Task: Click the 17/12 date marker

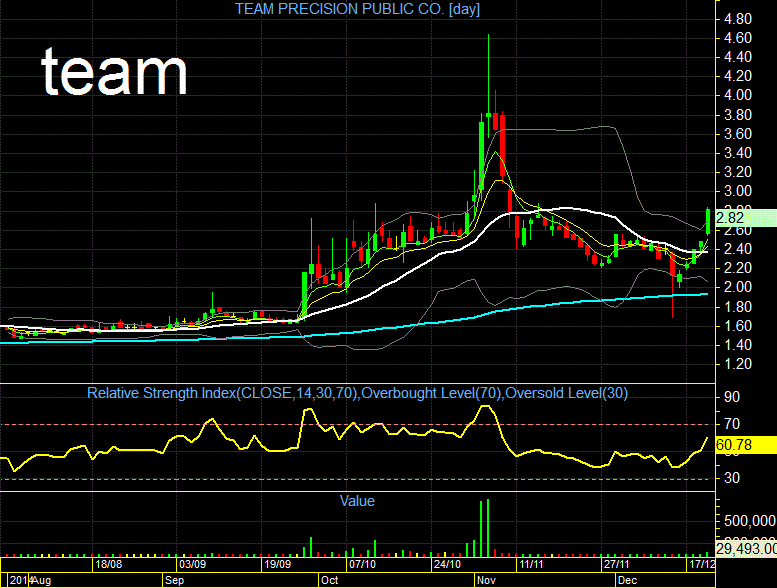Action: pos(702,564)
